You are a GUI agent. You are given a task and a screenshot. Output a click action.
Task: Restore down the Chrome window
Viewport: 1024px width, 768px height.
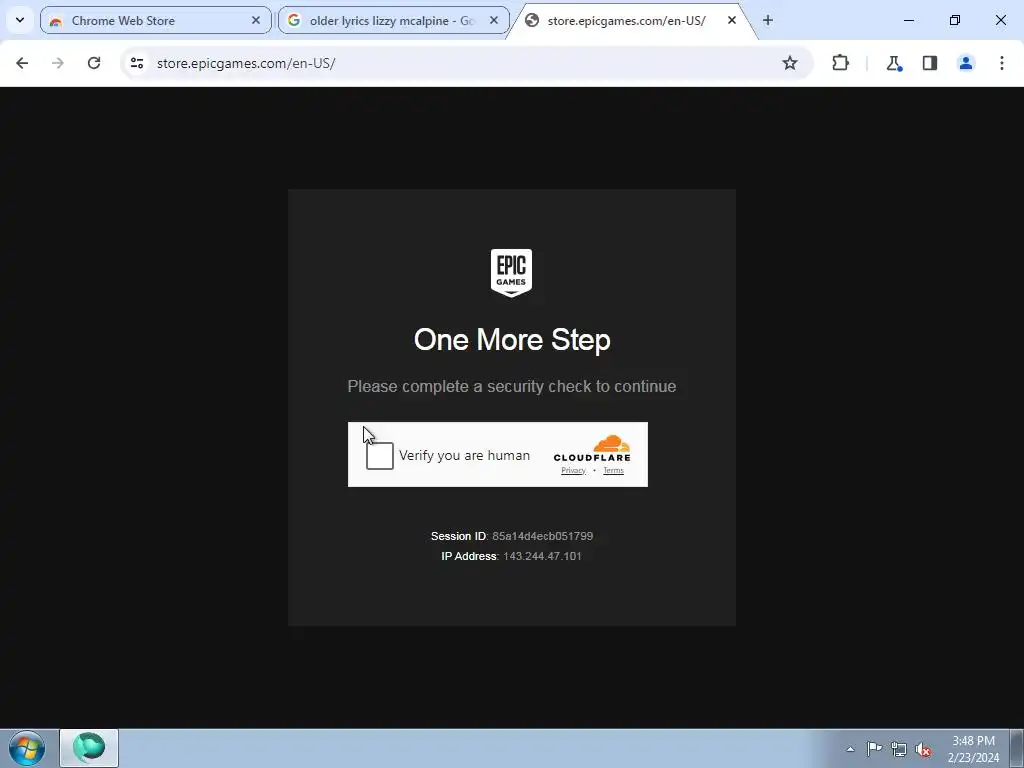pyautogui.click(x=955, y=20)
